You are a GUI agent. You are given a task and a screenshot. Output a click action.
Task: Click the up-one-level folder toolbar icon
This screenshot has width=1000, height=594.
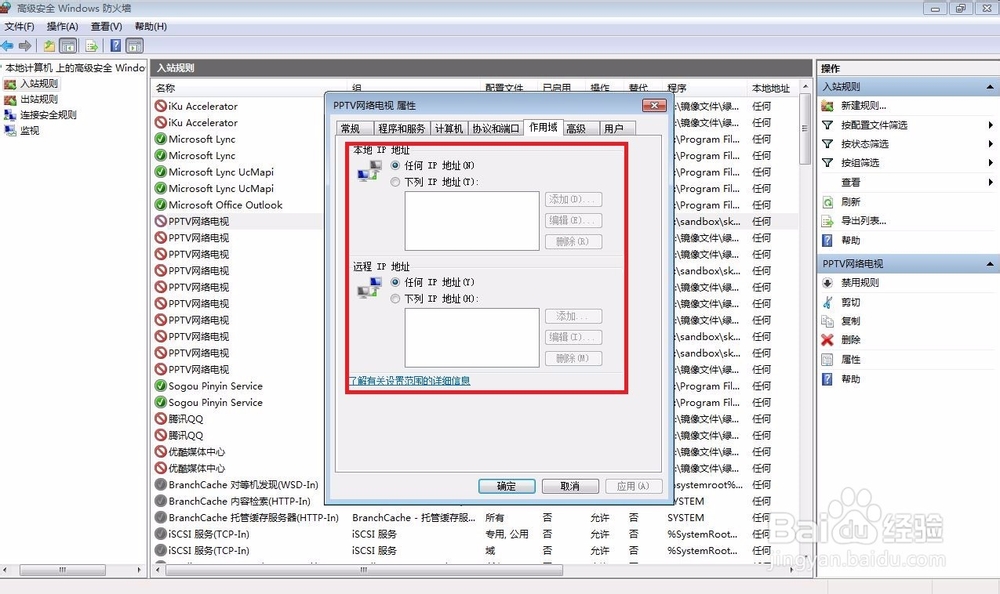(49, 46)
